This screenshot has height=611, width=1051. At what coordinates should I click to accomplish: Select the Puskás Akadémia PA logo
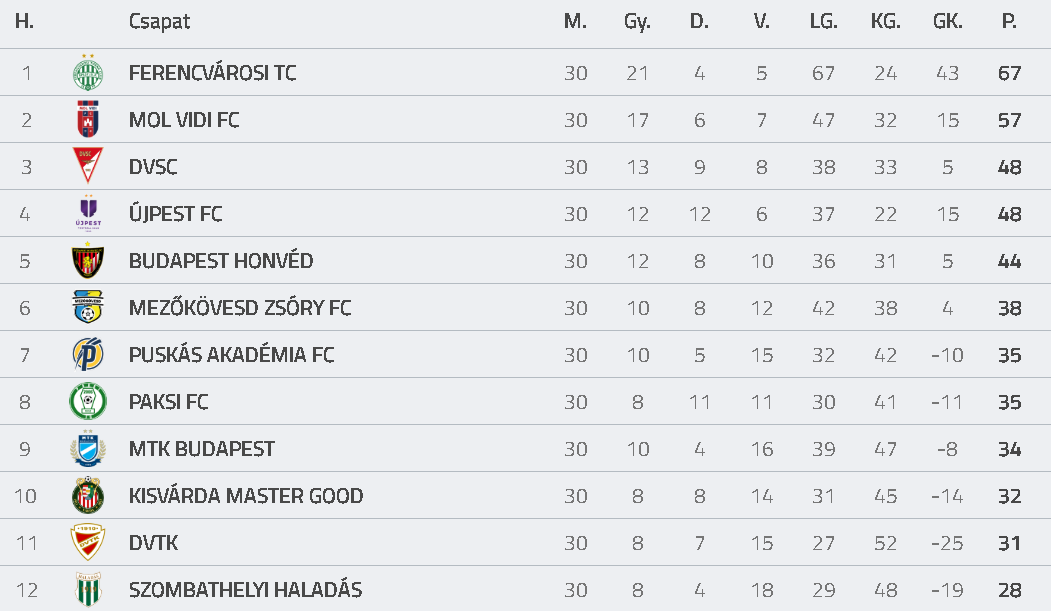pyautogui.click(x=88, y=354)
